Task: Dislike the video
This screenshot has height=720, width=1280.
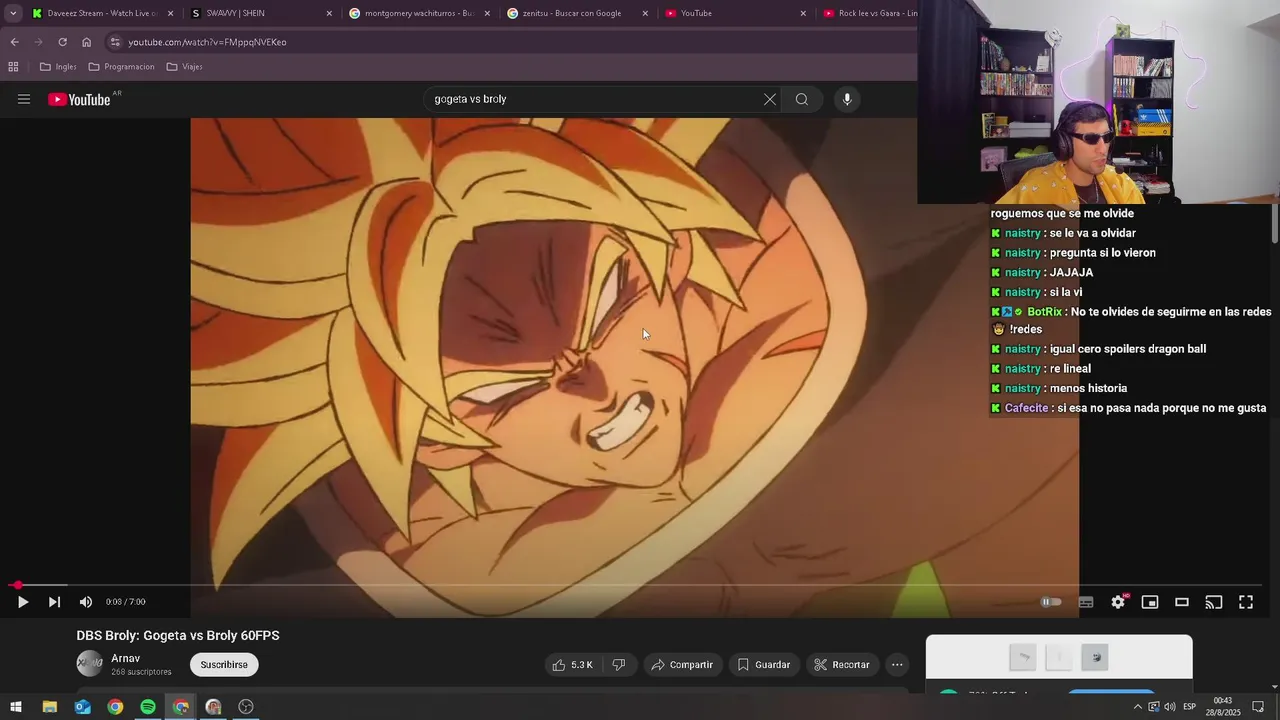Action: [619, 664]
